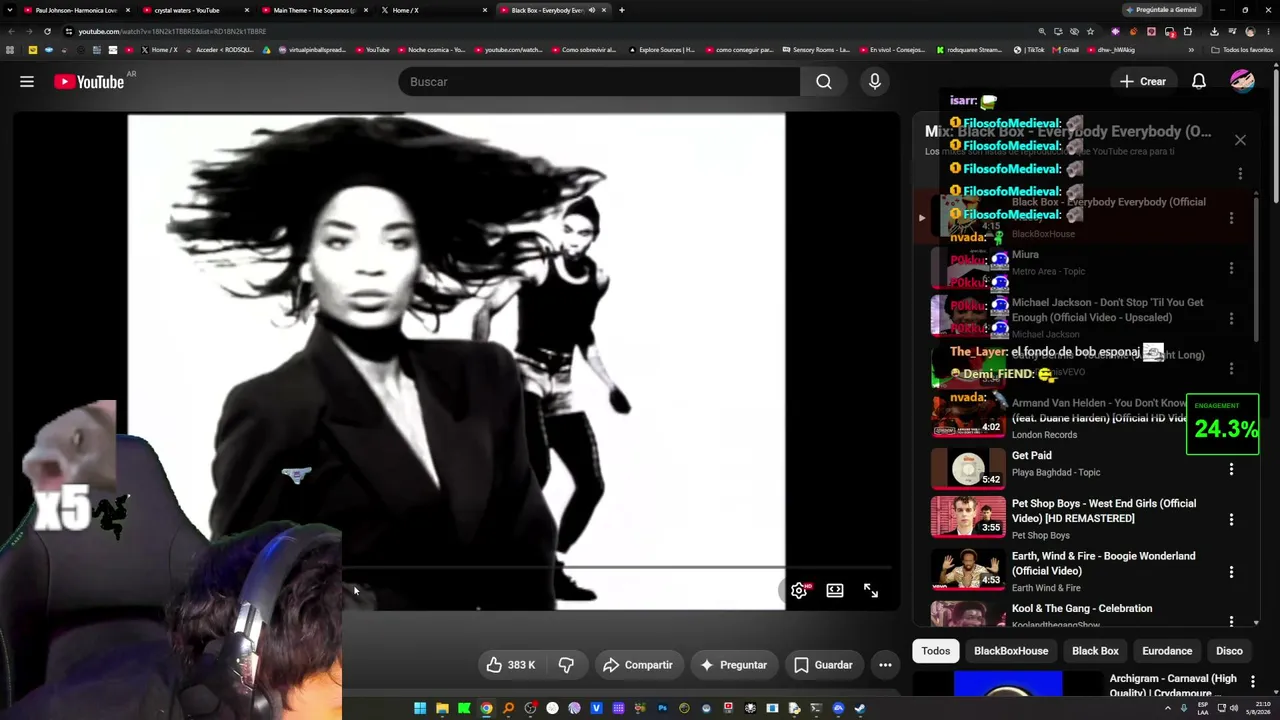The width and height of the screenshot is (1280, 720).
Task: Open video player settings gear
Action: click(x=799, y=590)
